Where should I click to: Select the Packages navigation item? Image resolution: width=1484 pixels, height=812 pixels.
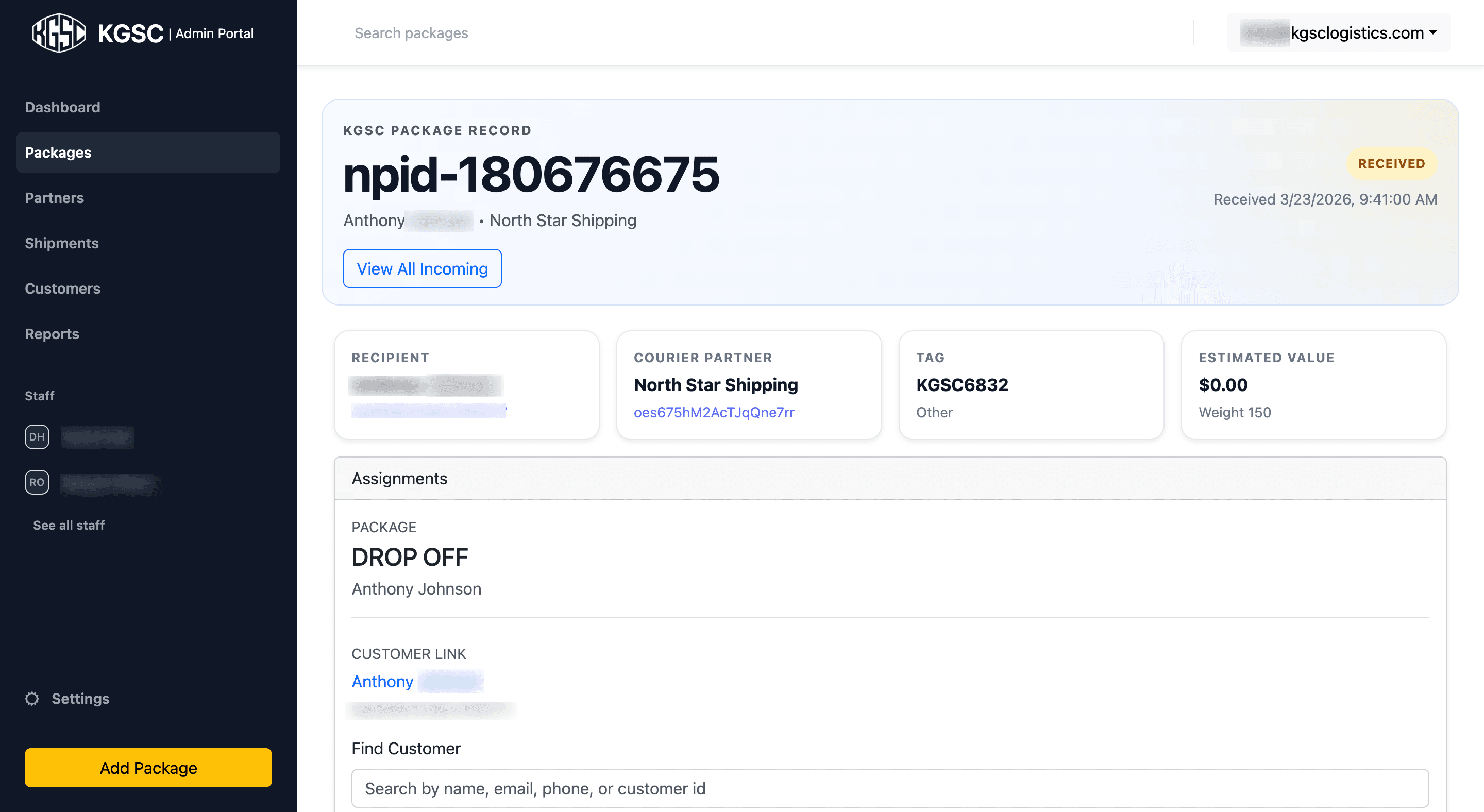coord(58,152)
